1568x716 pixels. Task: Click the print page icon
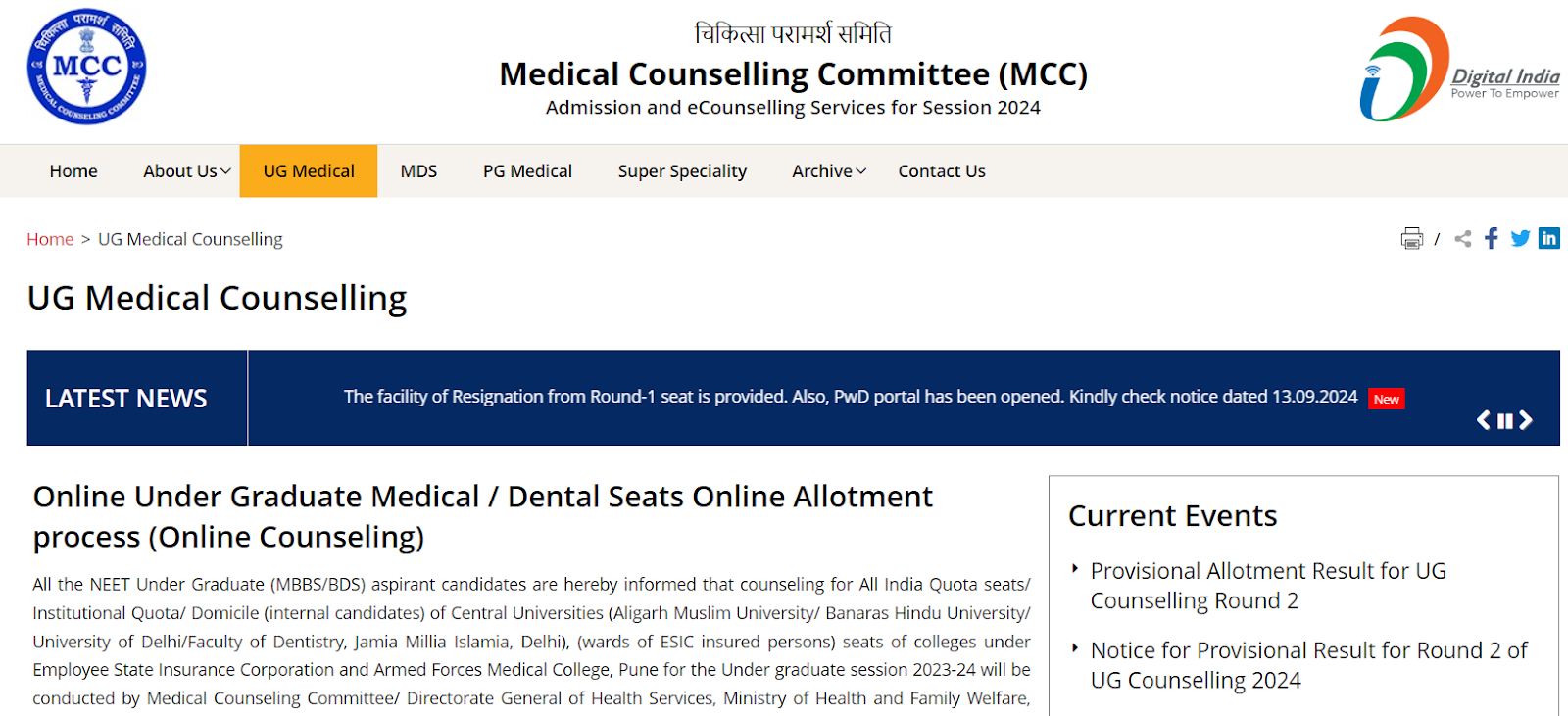tap(1411, 238)
